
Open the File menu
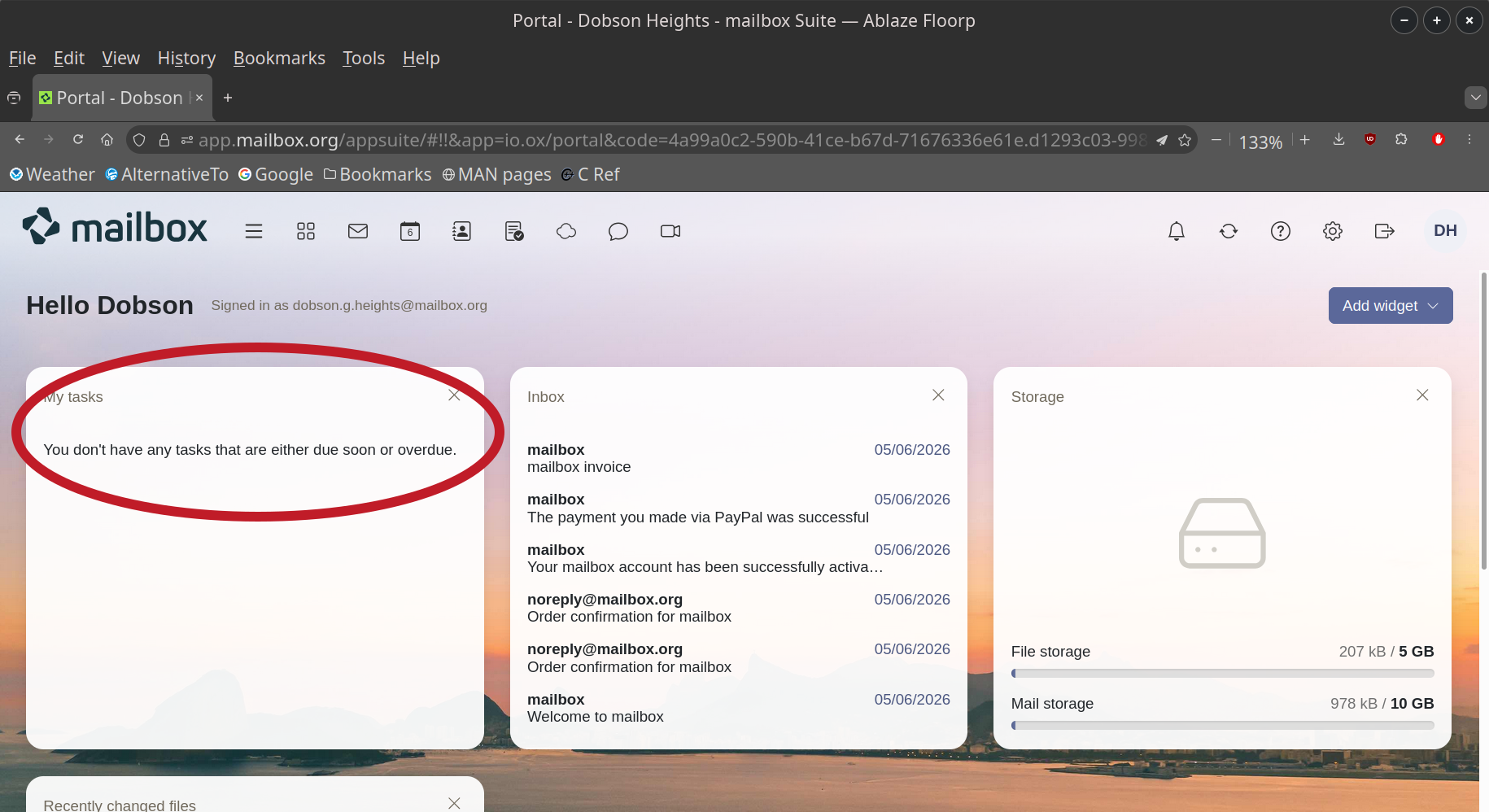23,59
